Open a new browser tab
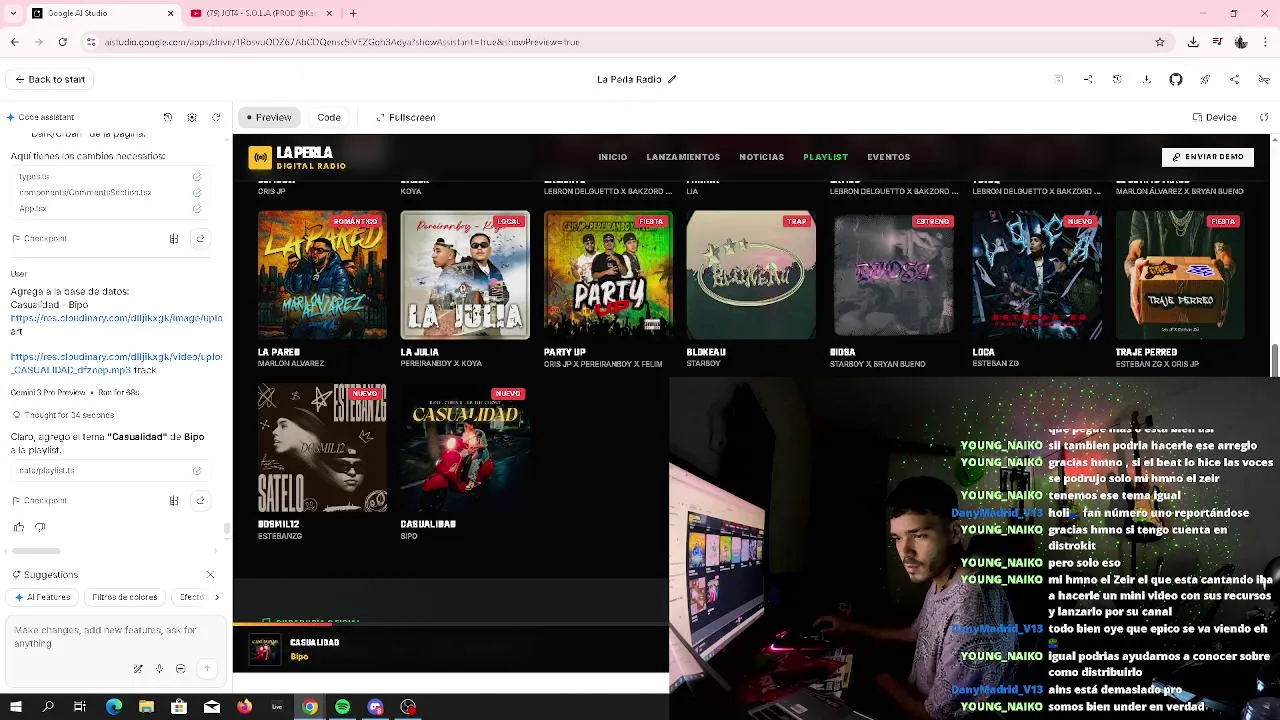Screen dimensions: 1280x720 click(x=353, y=13)
